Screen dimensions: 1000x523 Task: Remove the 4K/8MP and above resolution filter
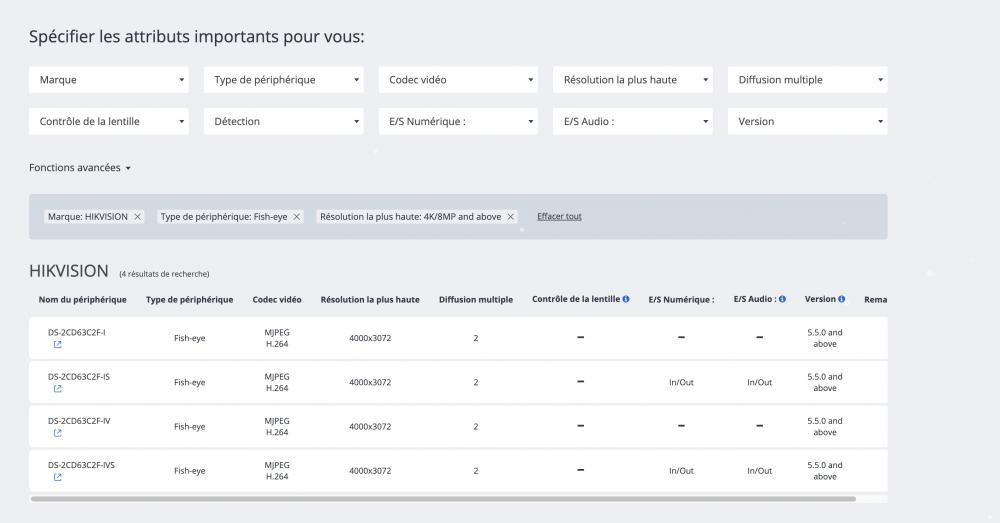click(511, 217)
